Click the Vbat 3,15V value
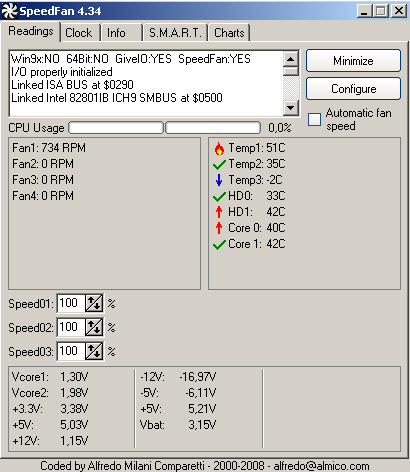 (x=202, y=425)
